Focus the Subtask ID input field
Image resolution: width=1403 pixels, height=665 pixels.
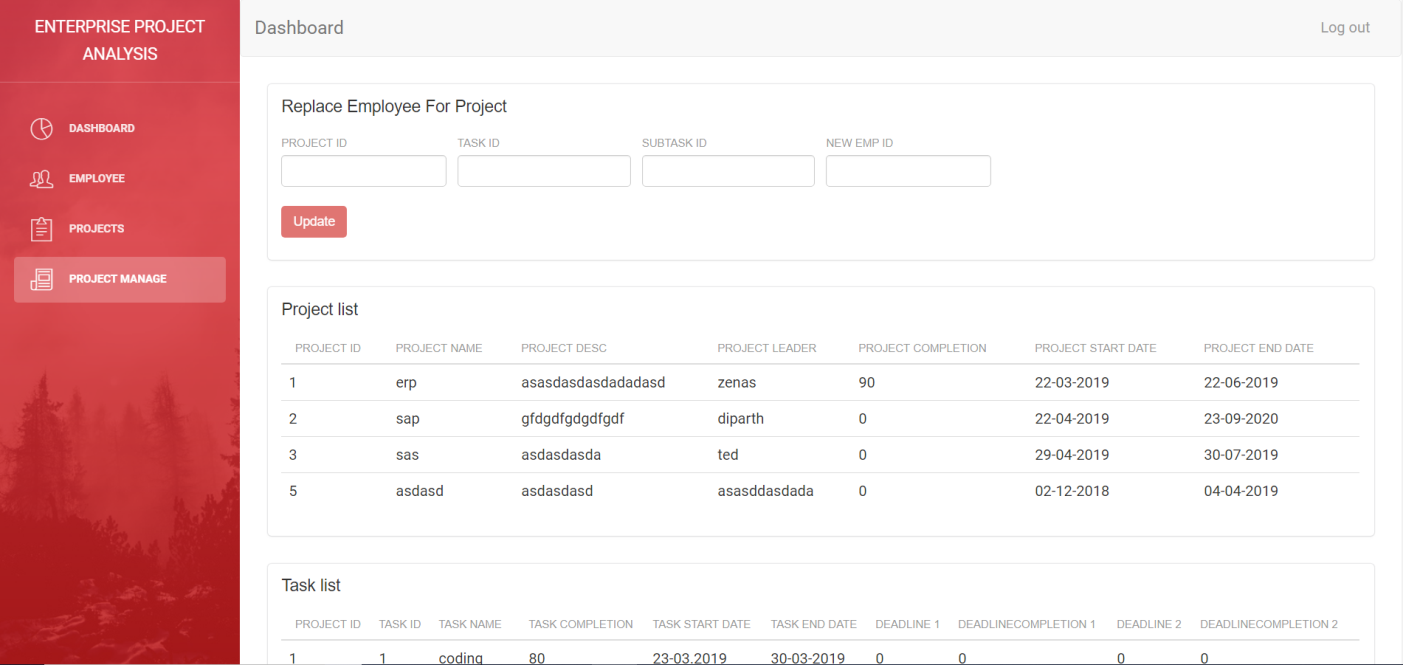click(x=728, y=171)
